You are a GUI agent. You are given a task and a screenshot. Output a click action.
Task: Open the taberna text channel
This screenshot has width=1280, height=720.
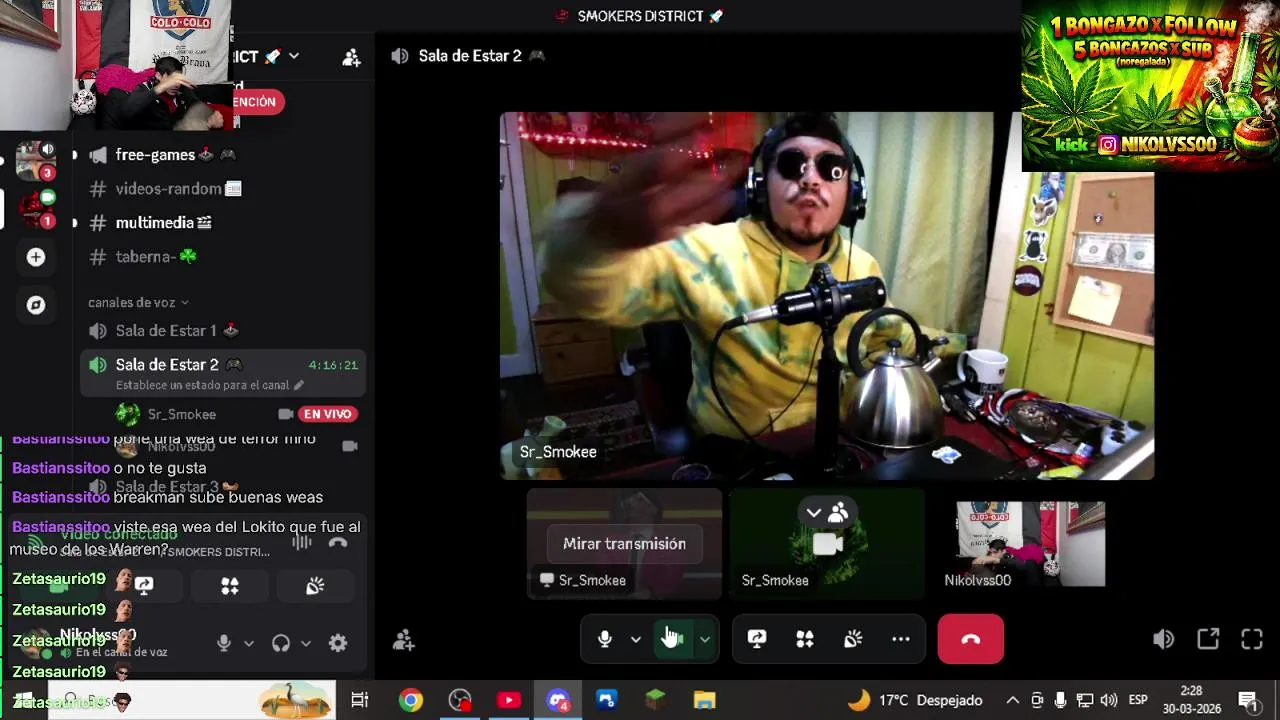point(222,257)
